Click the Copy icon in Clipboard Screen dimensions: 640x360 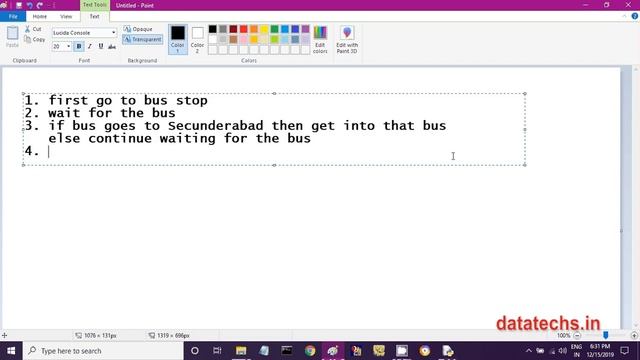point(27,39)
